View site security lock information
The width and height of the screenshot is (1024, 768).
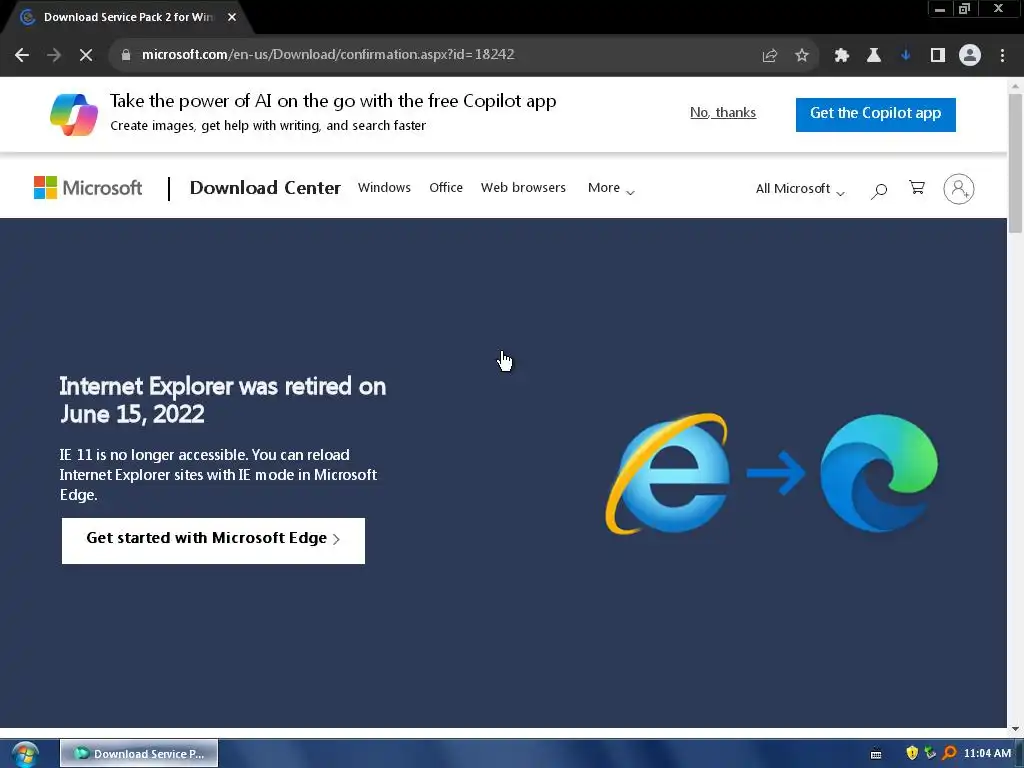tap(126, 55)
